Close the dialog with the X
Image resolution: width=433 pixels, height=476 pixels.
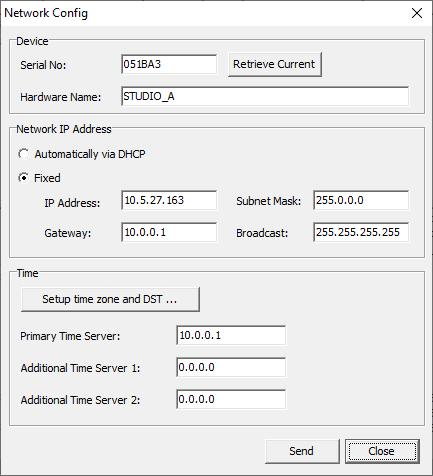click(417, 13)
